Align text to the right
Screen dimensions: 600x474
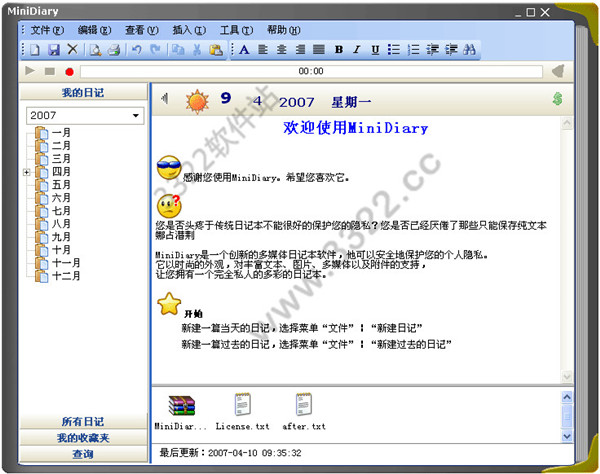tap(300, 50)
